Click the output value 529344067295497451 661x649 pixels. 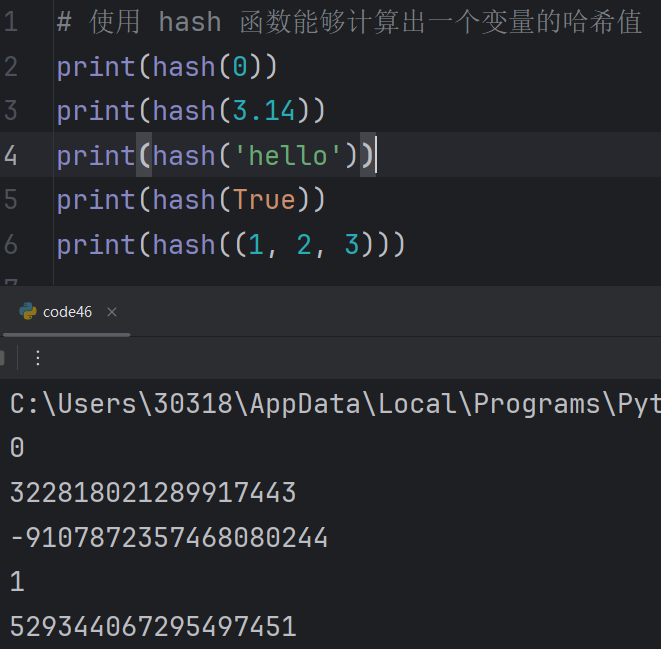click(x=153, y=627)
